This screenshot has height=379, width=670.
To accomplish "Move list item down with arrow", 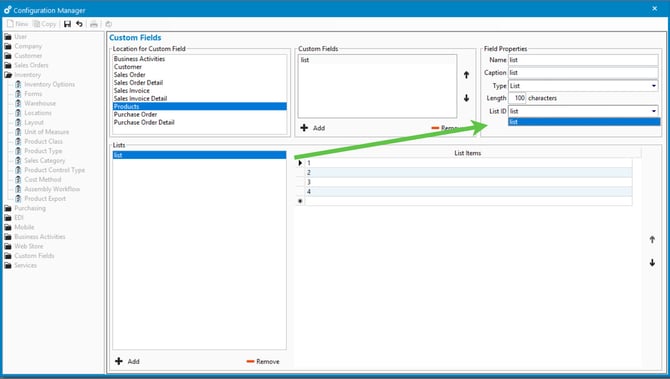I will [x=652, y=263].
